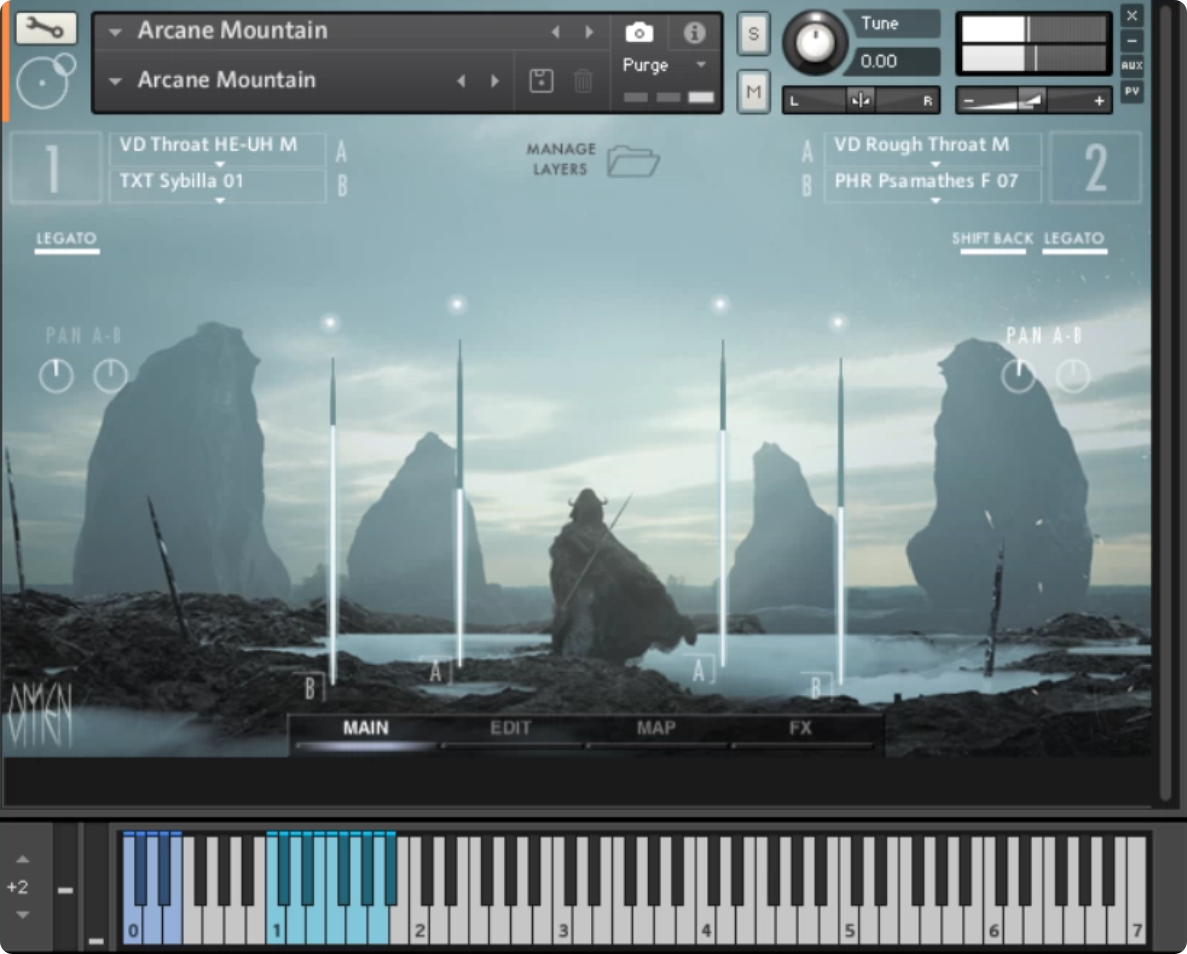
Task: Switch to the MAP tab
Action: pyautogui.click(x=656, y=730)
